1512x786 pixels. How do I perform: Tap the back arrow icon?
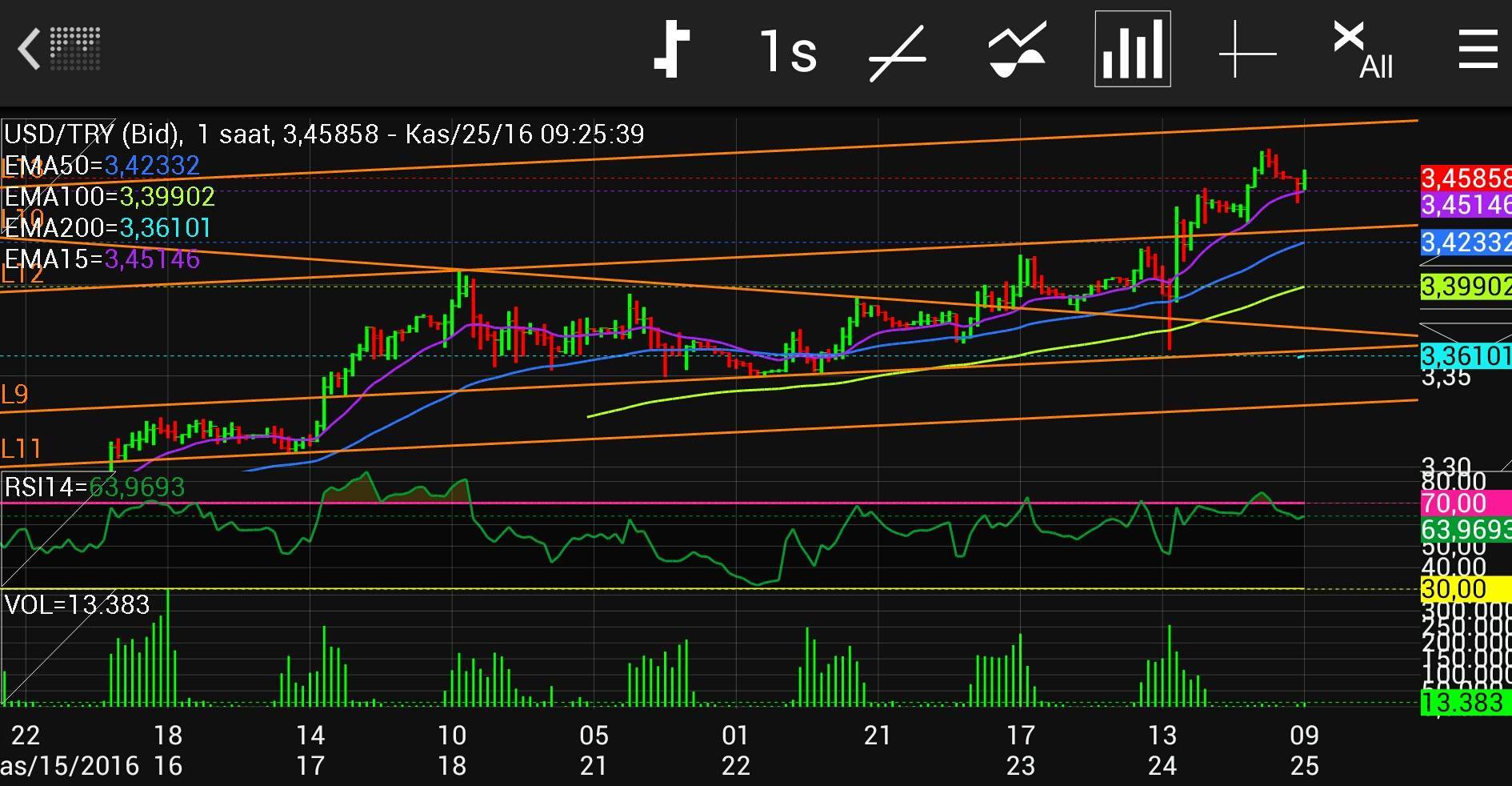tap(30, 50)
